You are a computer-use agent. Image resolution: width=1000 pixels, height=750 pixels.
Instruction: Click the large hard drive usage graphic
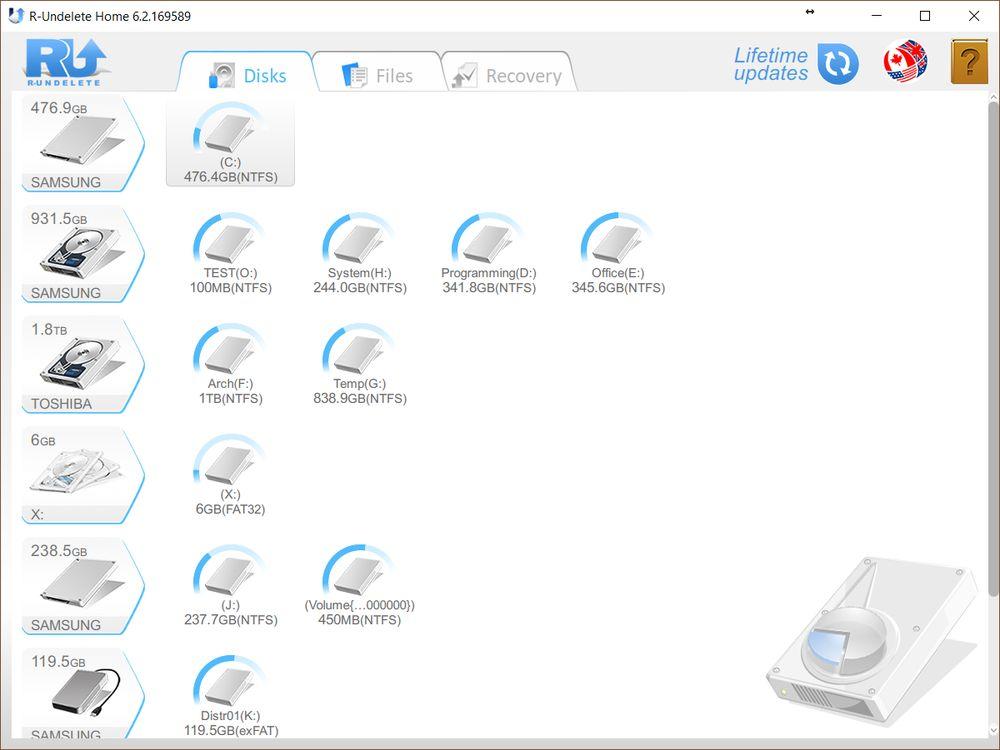(x=872, y=641)
